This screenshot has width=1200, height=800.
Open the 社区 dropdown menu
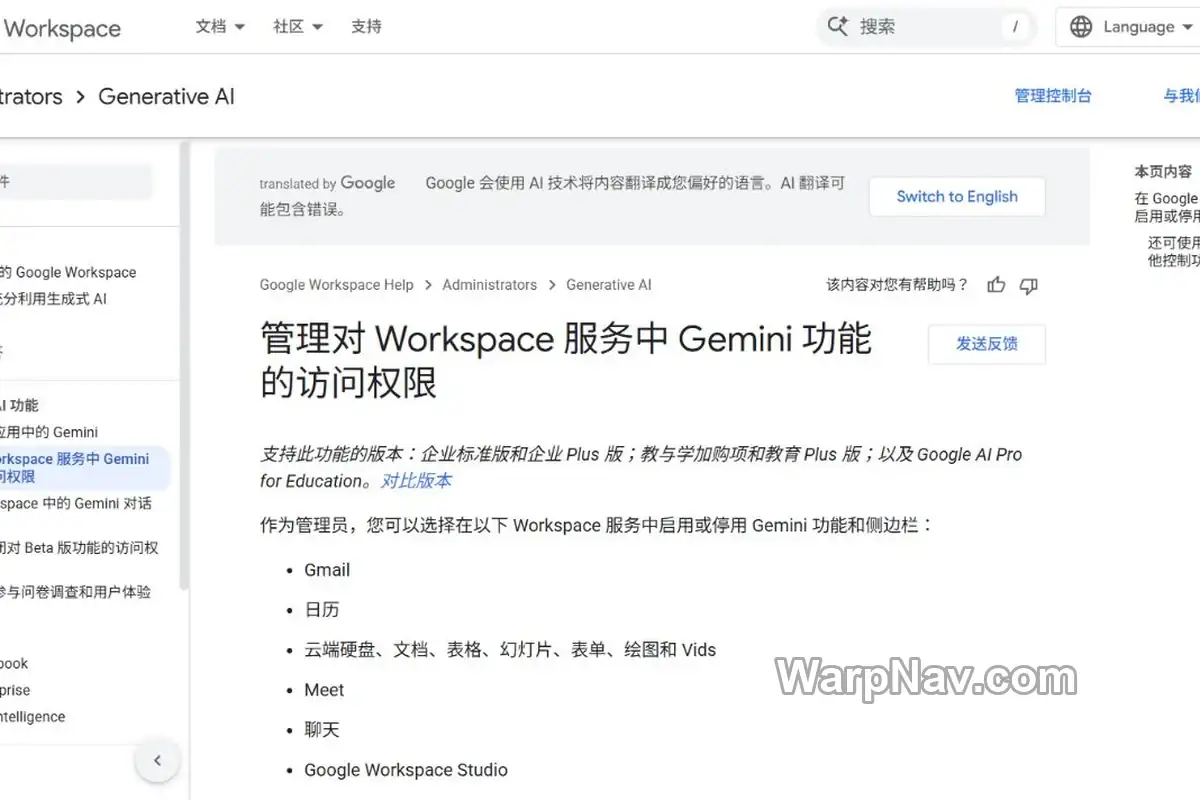coord(298,27)
